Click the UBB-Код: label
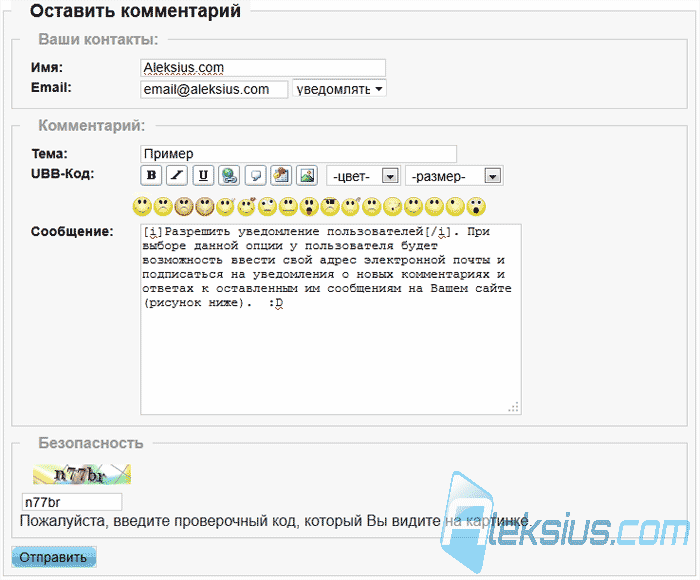Screen dimensions: 700x580 click(x=62, y=173)
